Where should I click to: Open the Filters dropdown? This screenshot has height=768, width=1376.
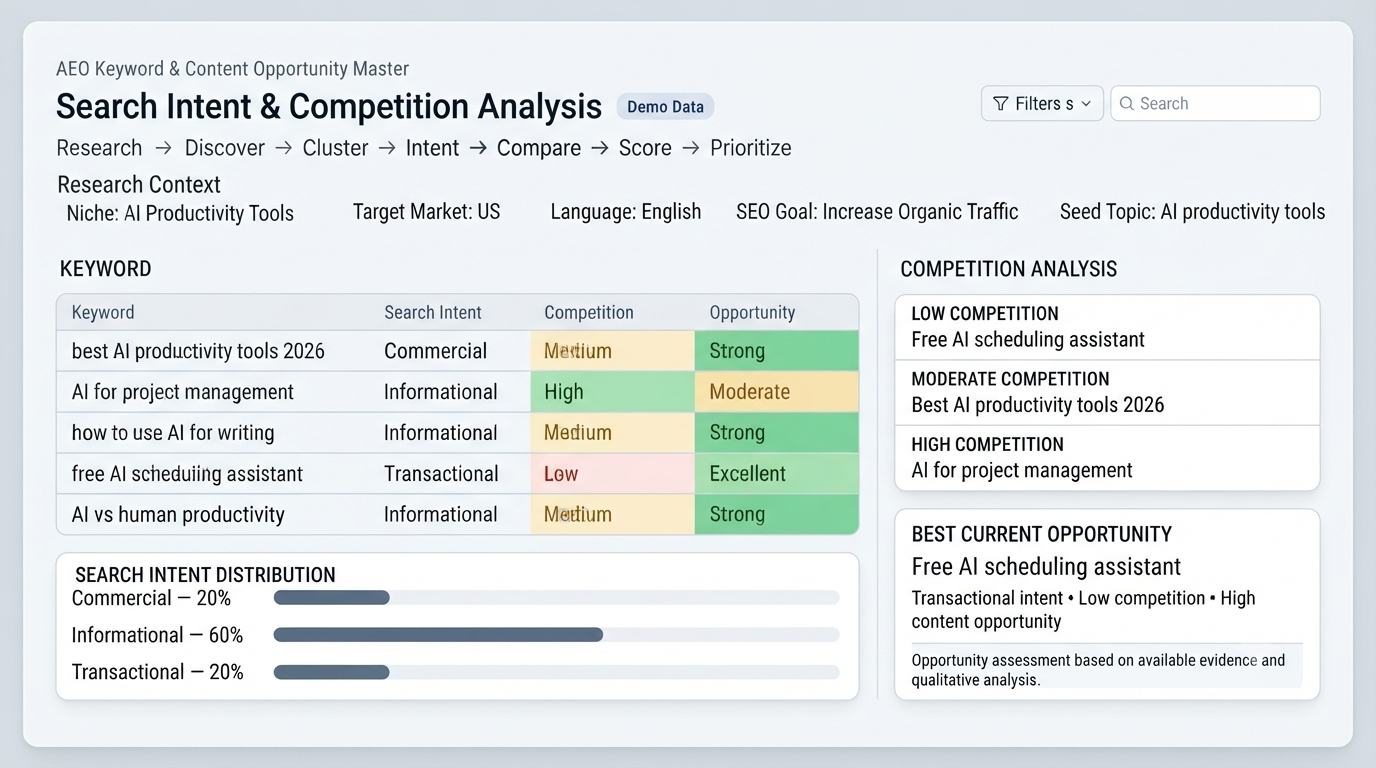point(1042,104)
